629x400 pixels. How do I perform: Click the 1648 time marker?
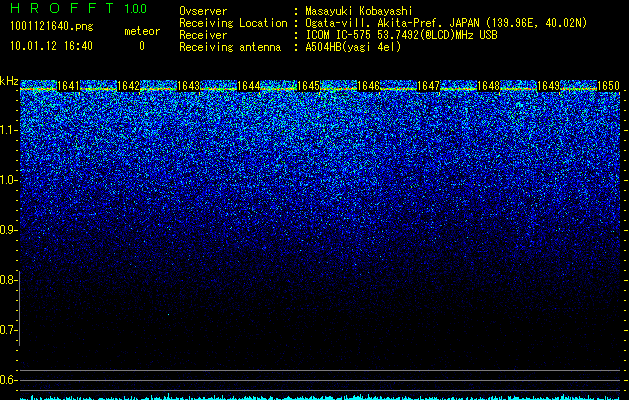[489, 86]
